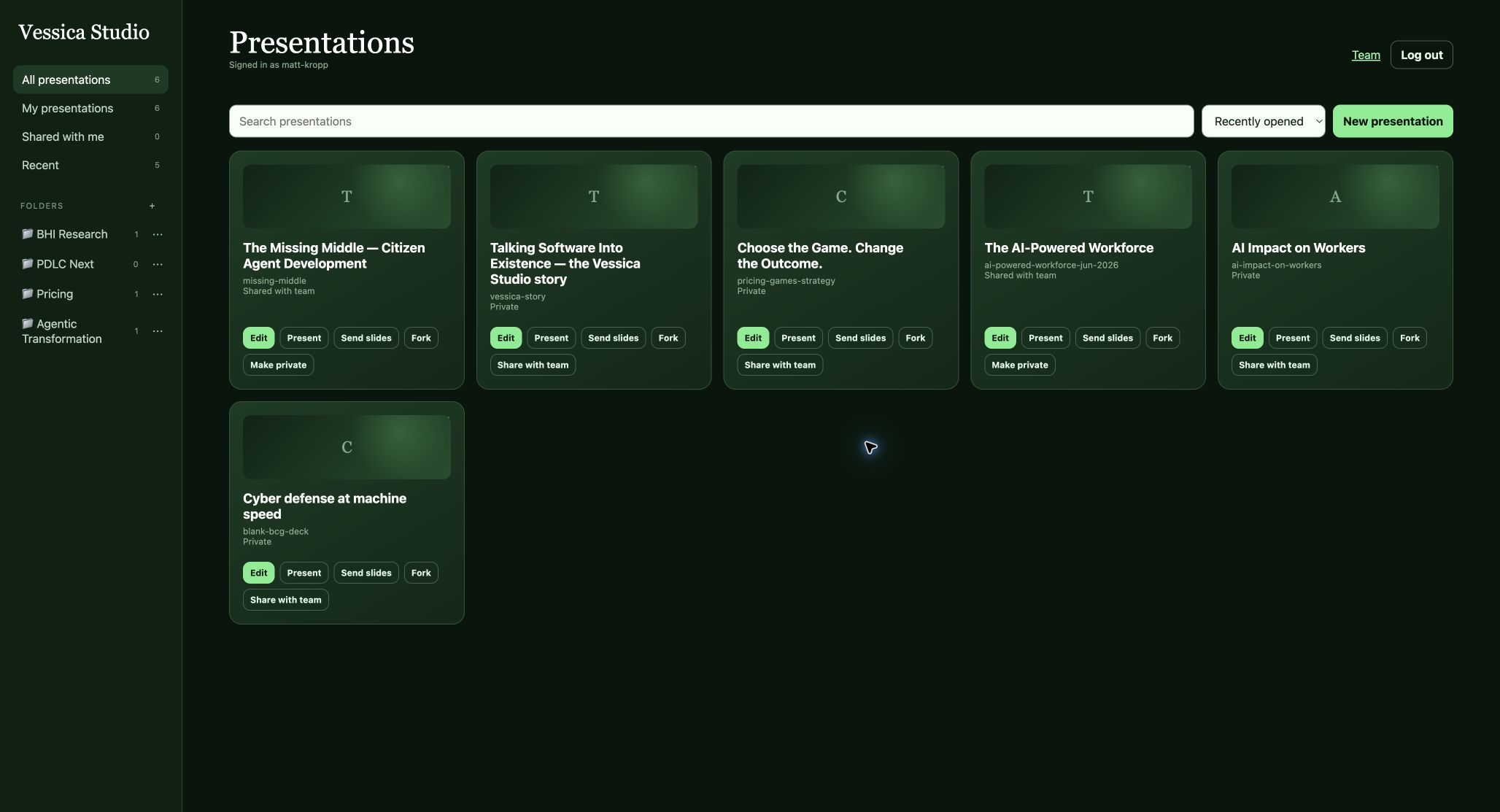
Task: Open Choose the Game thumbnail
Action: (x=841, y=196)
